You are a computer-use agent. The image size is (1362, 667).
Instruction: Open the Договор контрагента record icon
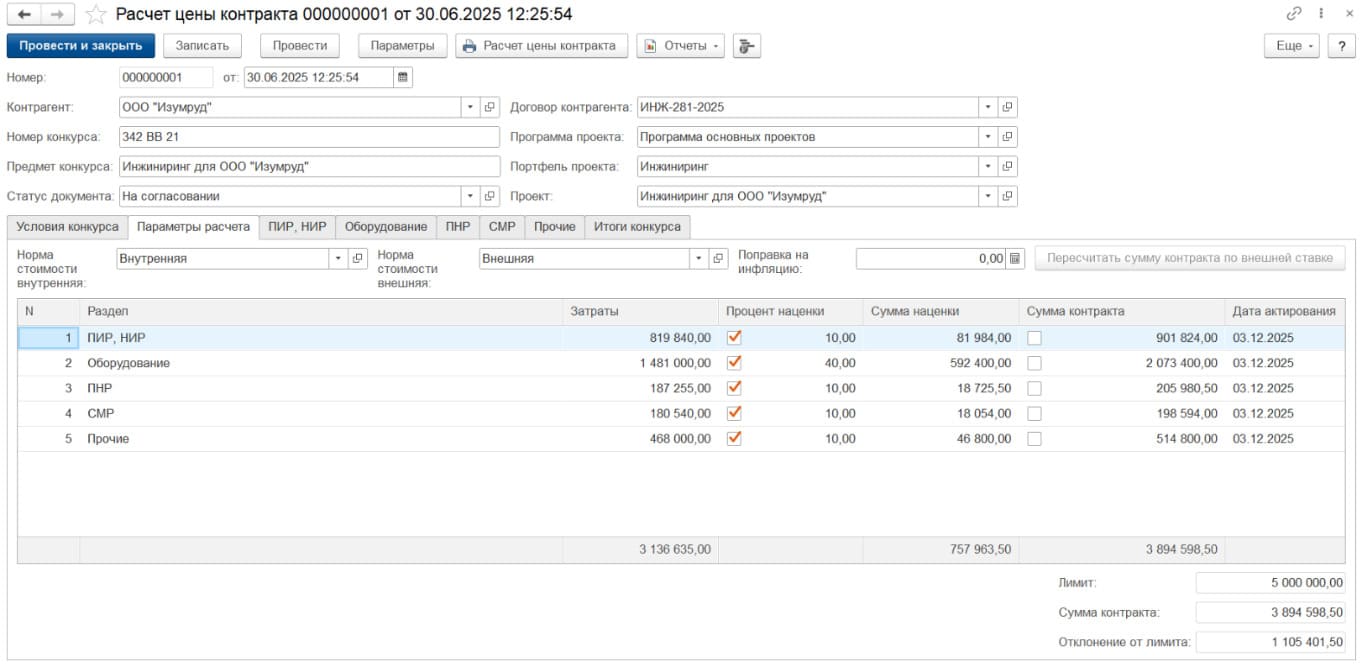coord(1008,107)
